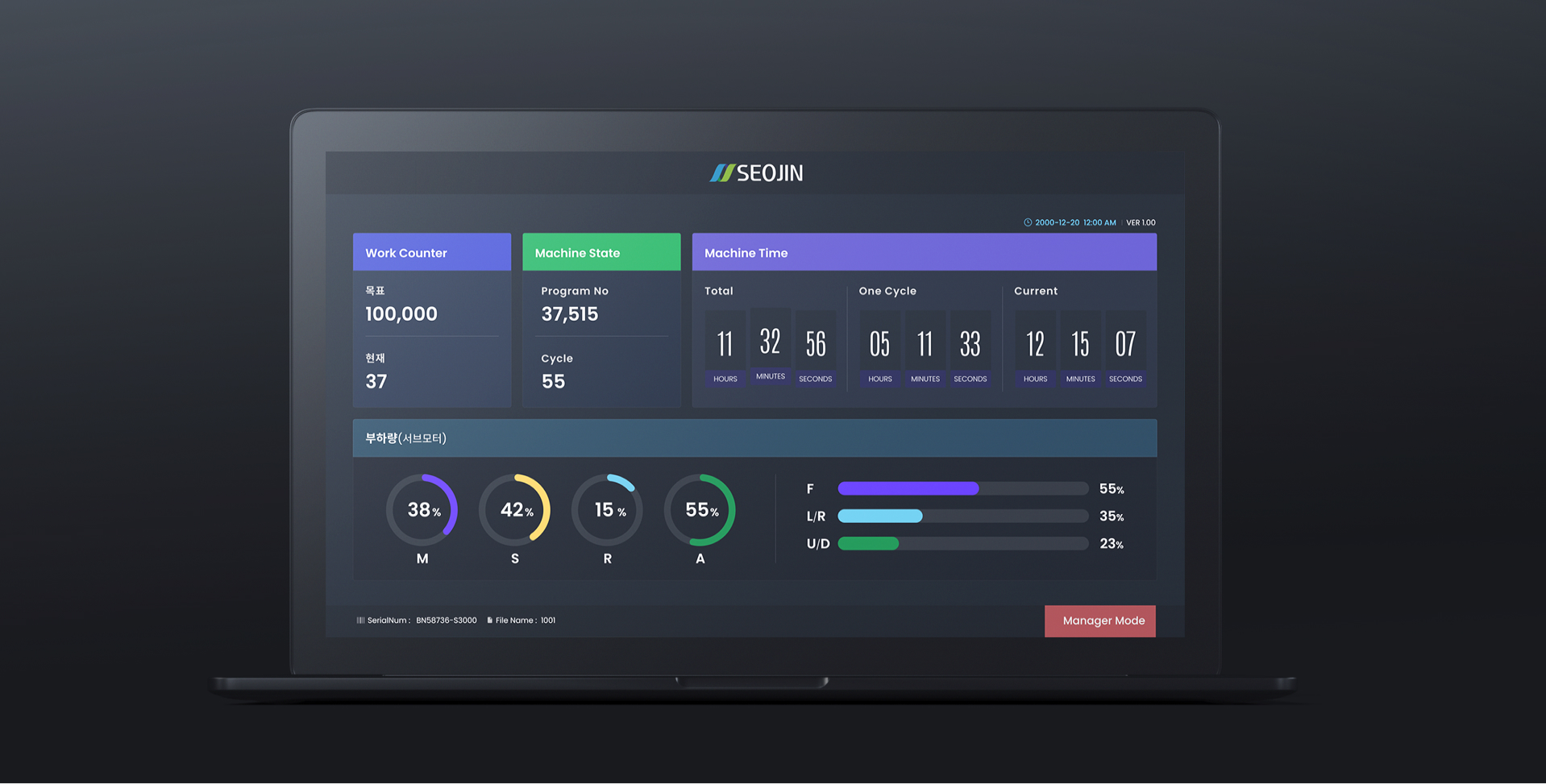Click the Machine Time panel header
The width and height of the screenshot is (1546, 784).
click(x=924, y=252)
